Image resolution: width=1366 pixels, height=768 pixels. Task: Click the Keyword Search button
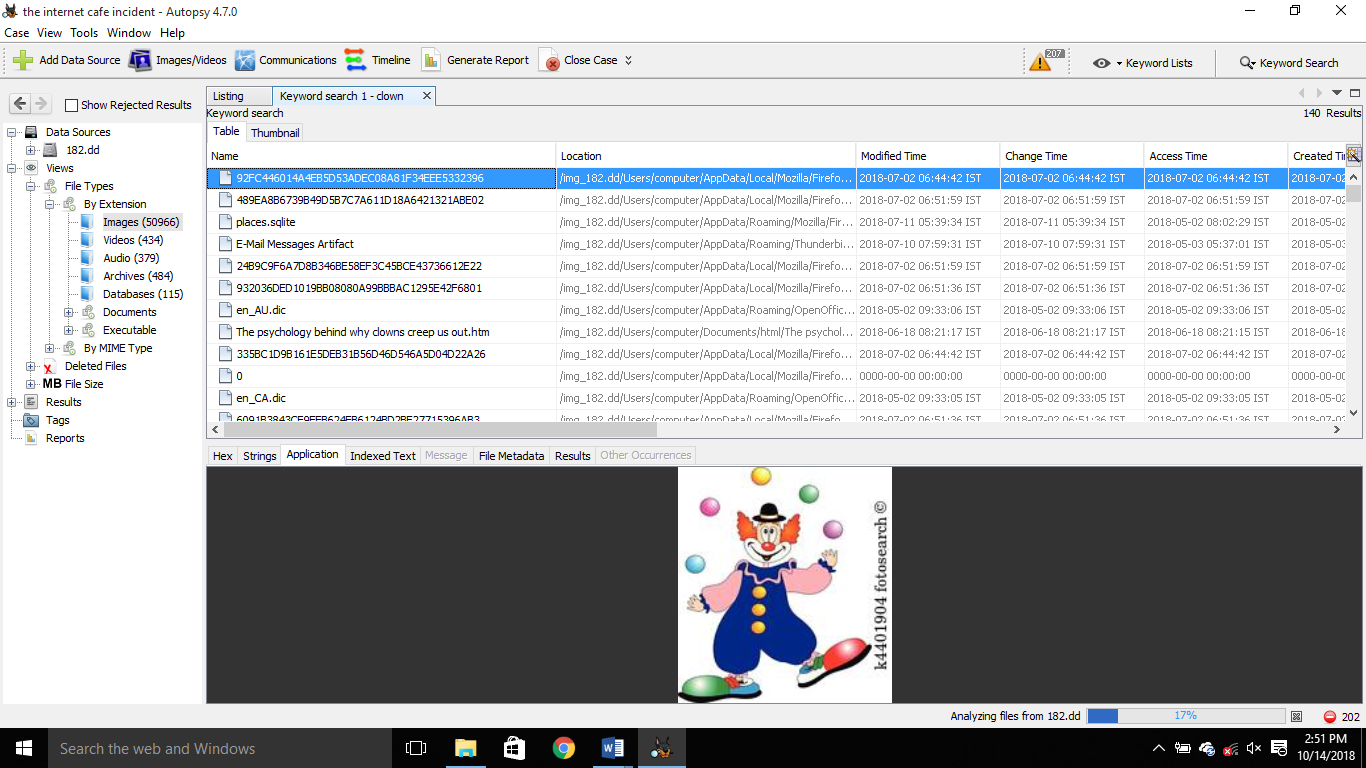tap(1289, 63)
